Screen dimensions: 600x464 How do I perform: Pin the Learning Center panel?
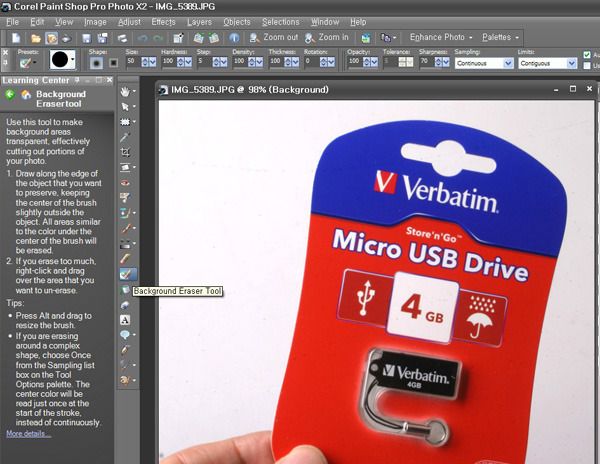click(77, 80)
